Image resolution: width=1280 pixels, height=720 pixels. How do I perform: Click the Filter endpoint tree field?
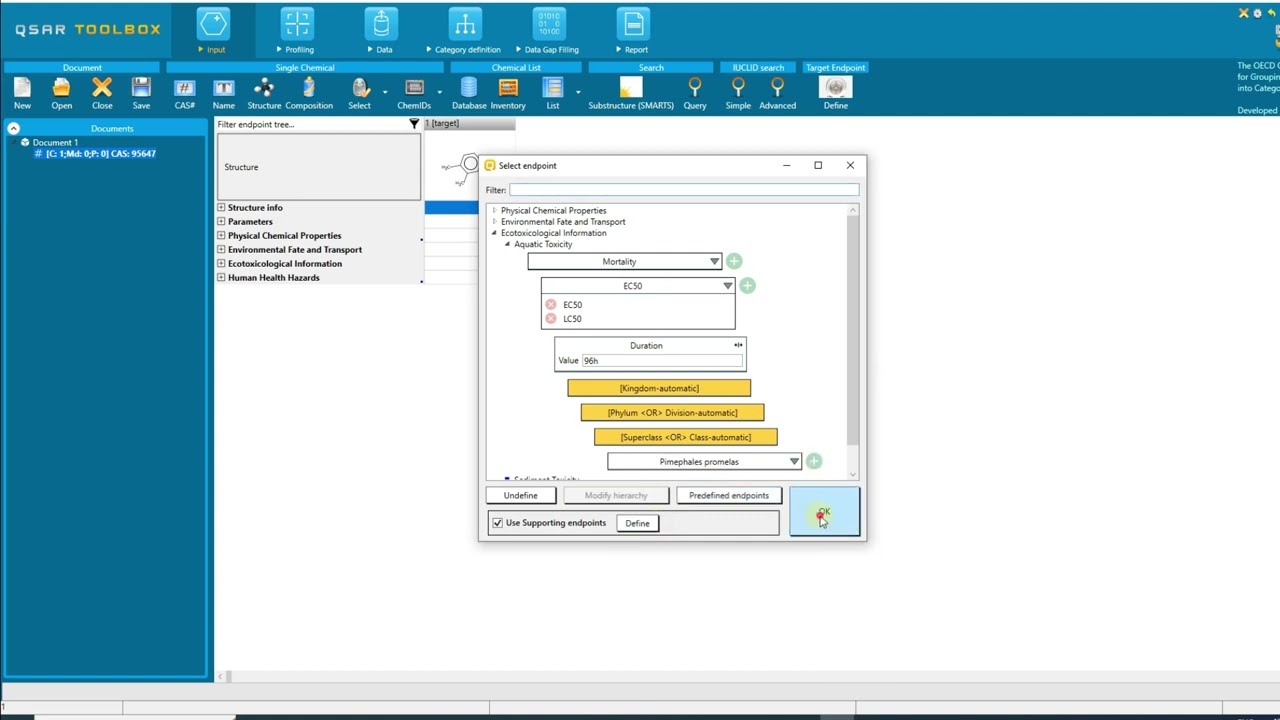311,124
